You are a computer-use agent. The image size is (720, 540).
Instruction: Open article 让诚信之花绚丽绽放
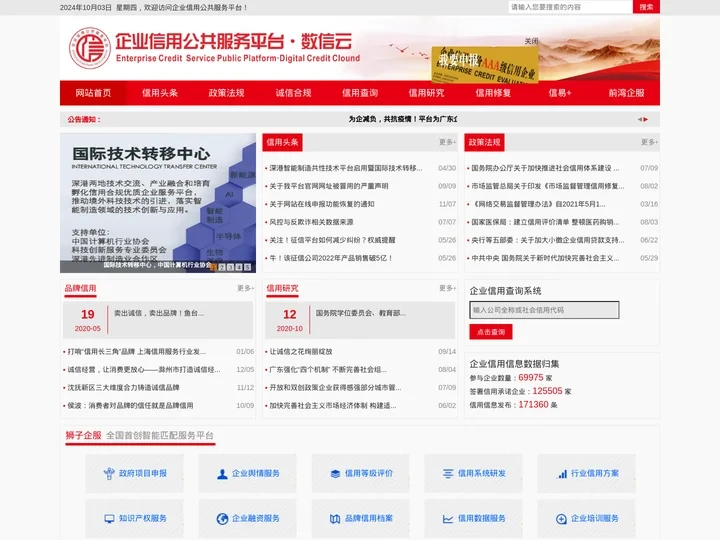(x=301, y=352)
